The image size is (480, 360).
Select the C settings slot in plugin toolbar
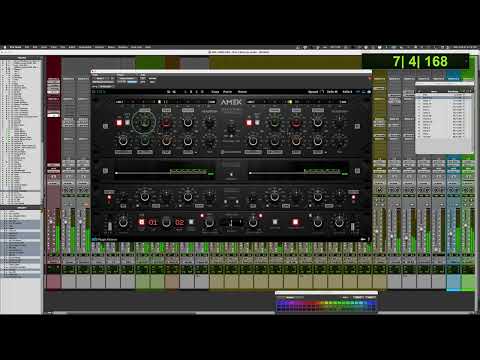(x=197, y=92)
